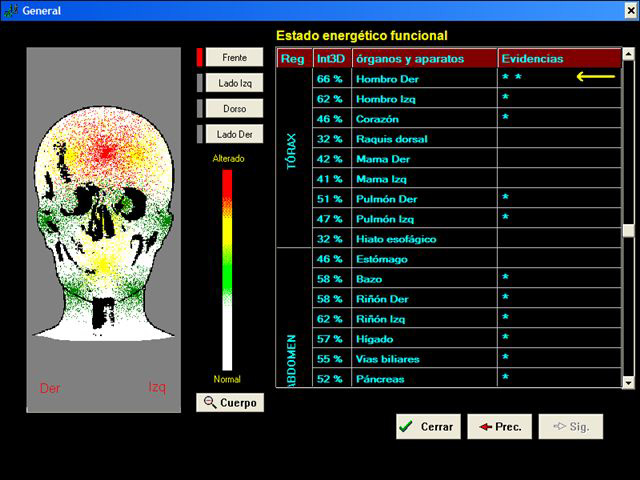The width and height of the screenshot is (640, 480).
Task: Click the magnifier icon on Cuerpo button
Action: pyautogui.click(x=209, y=403)
